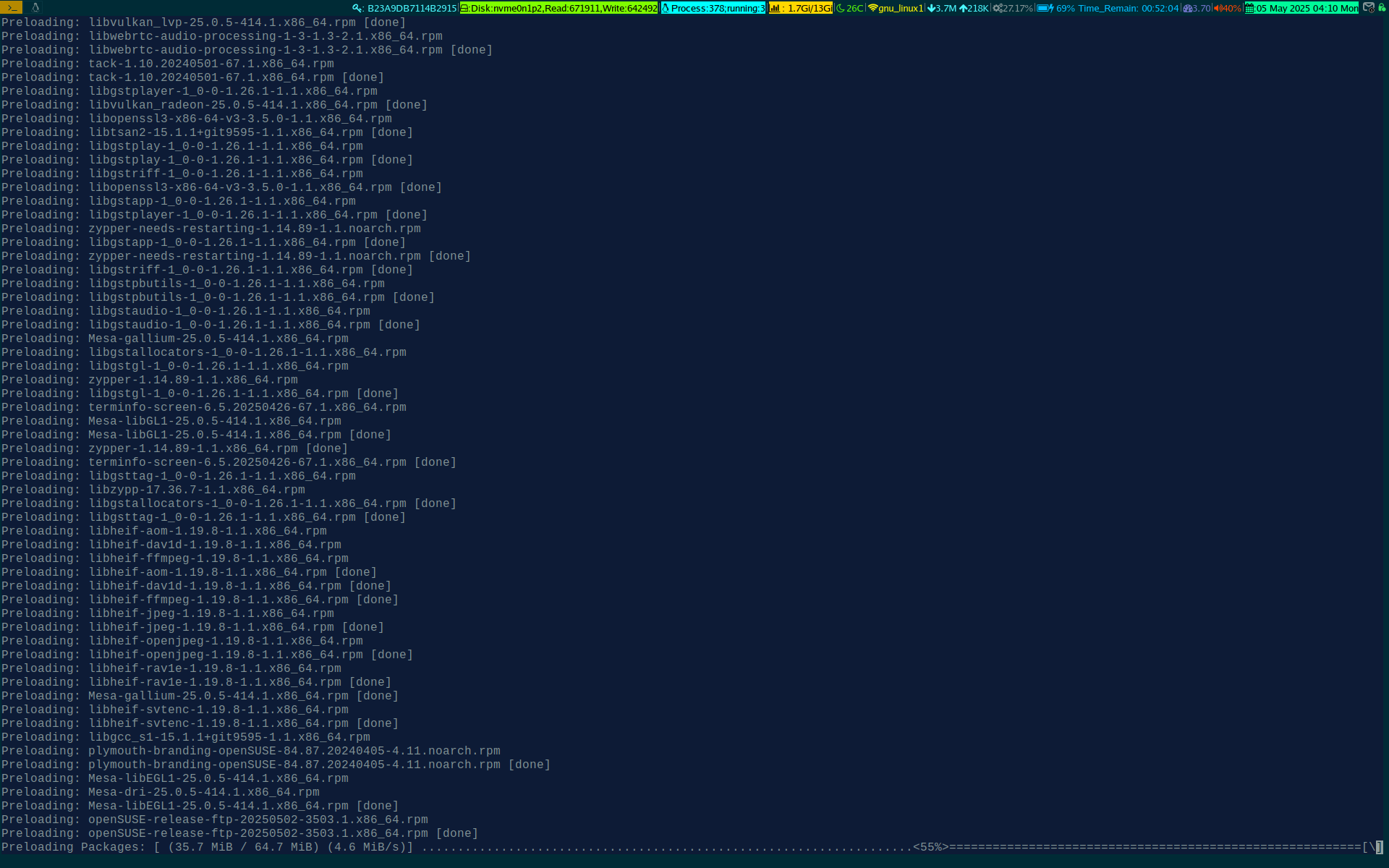Click the libzypp-17.36.7-1.1.x86_64.rpm line

153,490
